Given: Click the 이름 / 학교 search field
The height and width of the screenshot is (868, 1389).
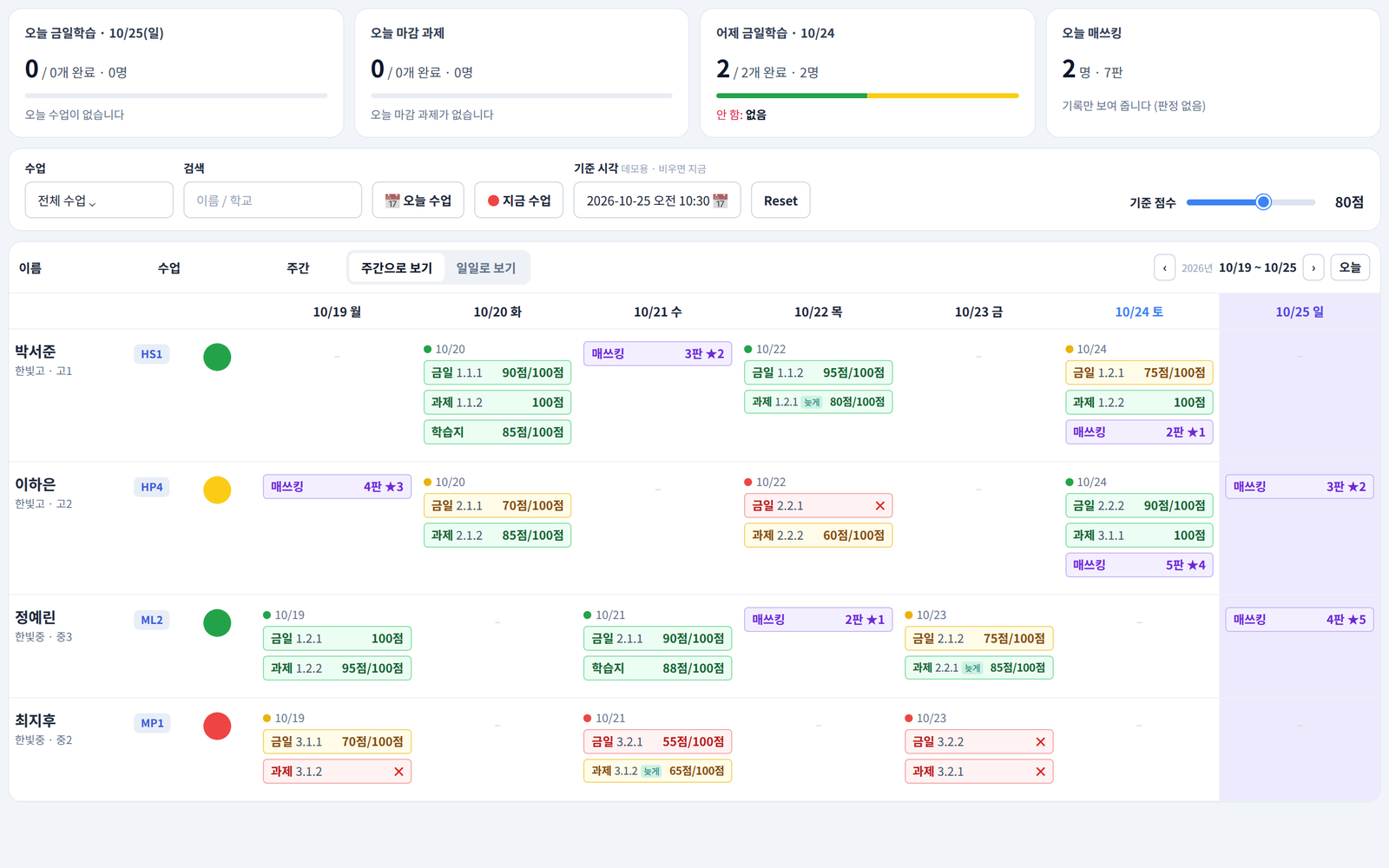Looking at the screenshot, I should pos(273,201).
